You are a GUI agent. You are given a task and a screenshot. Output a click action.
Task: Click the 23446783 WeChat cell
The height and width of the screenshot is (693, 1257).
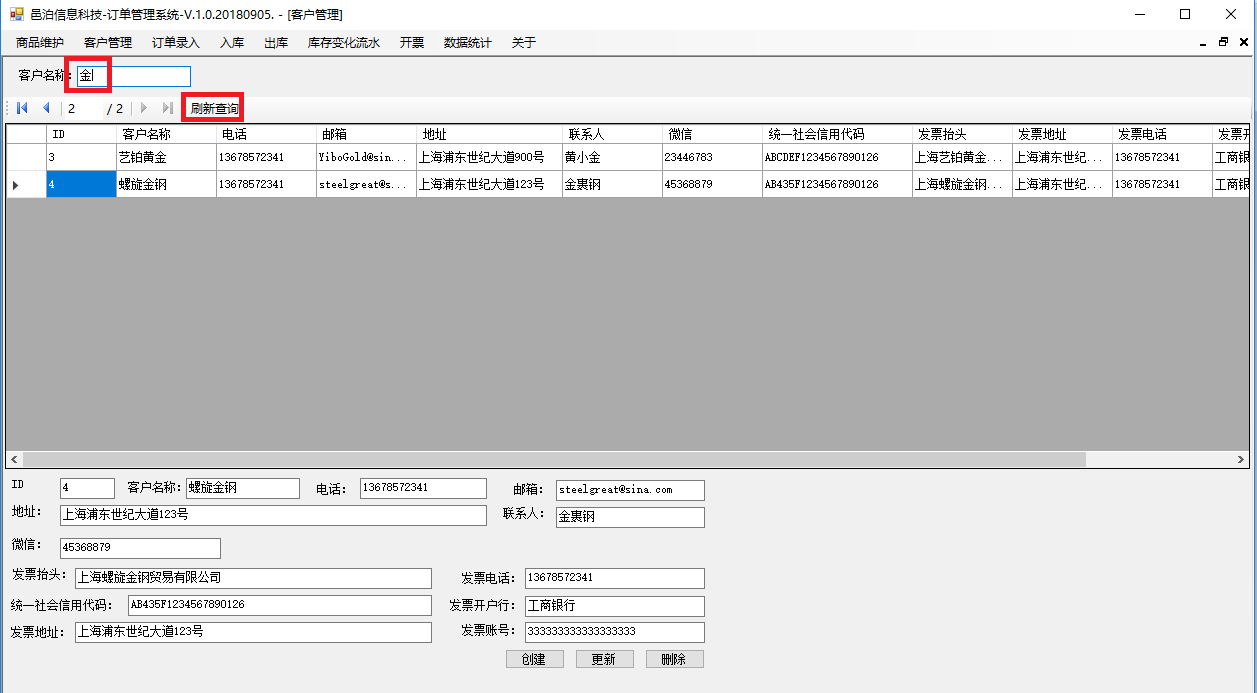point(712,157)
